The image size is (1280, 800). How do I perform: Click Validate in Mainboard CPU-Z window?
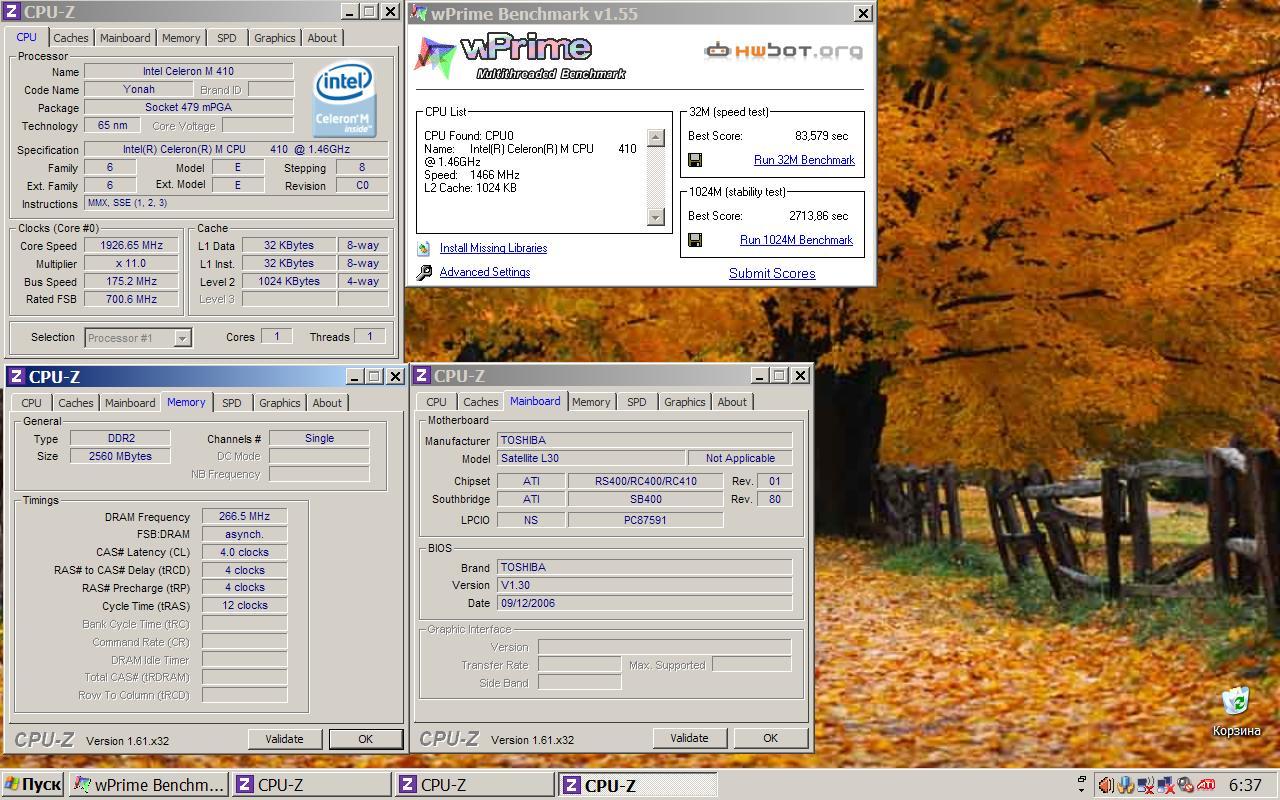click(x=689, y=738)
